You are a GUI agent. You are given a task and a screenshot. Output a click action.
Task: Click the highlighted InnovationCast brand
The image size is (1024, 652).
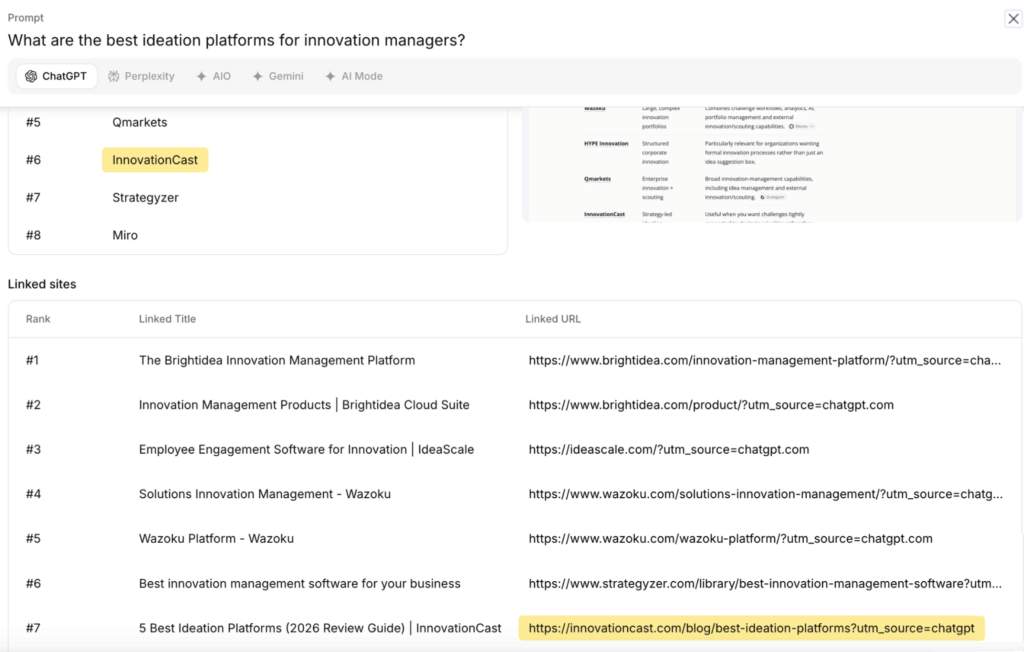click(x=155, y=160)
